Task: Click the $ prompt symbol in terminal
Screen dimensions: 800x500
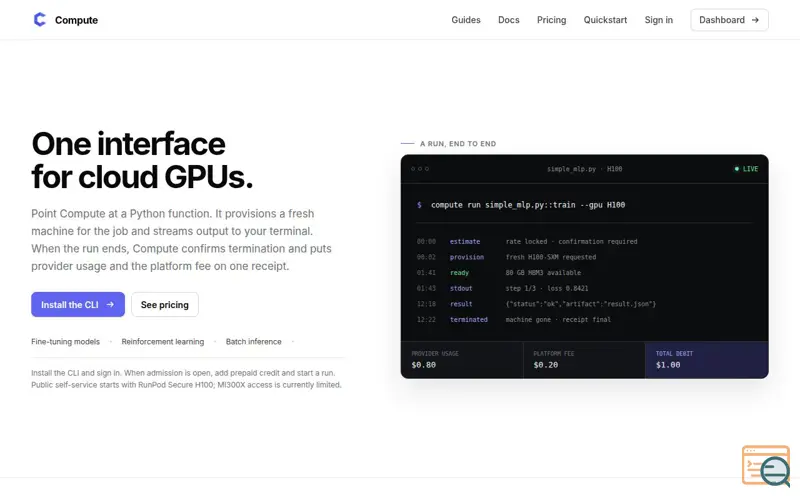Action: (x=419, y=205)
